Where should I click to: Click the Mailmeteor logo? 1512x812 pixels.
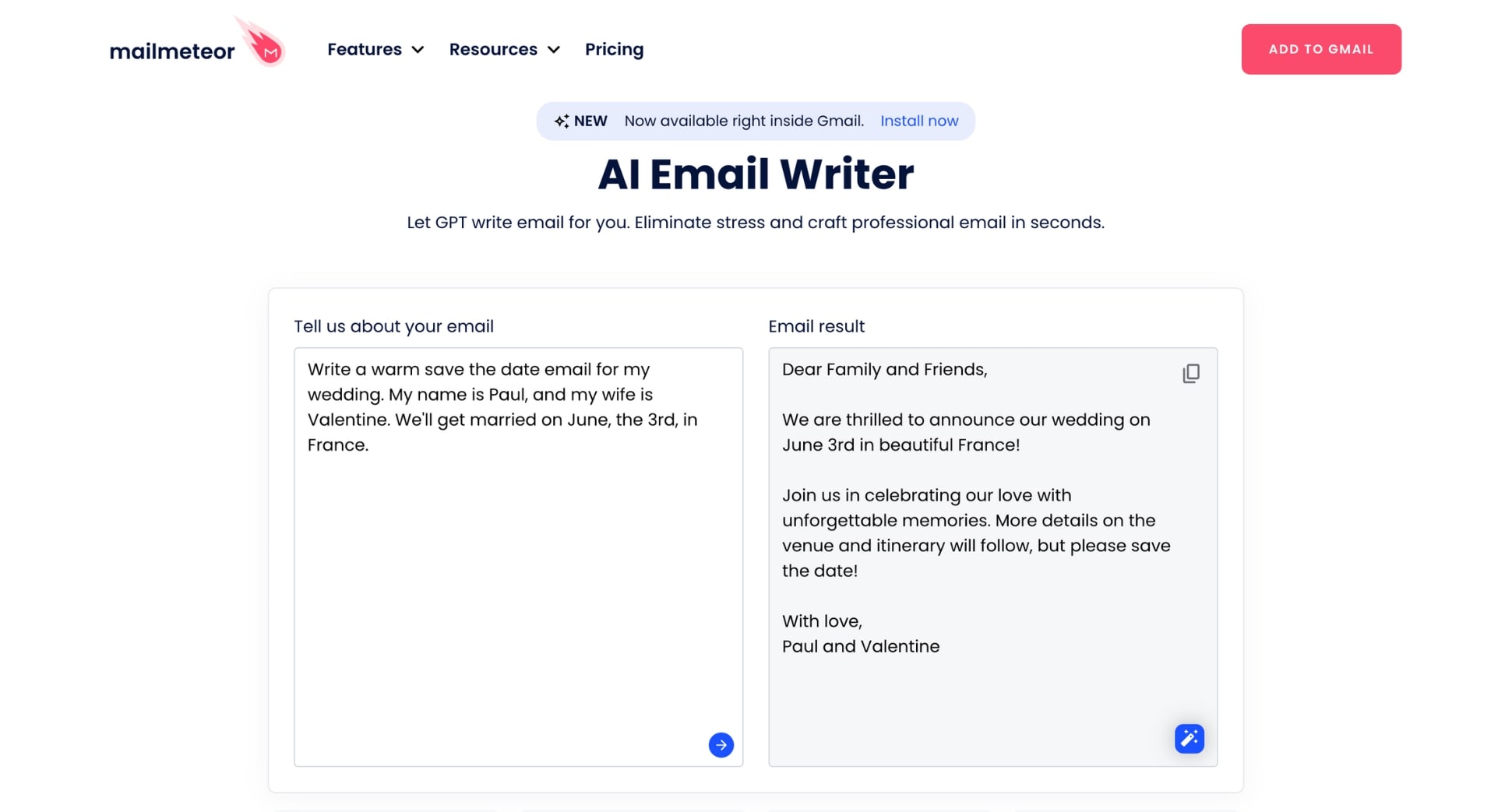point(173,49)
